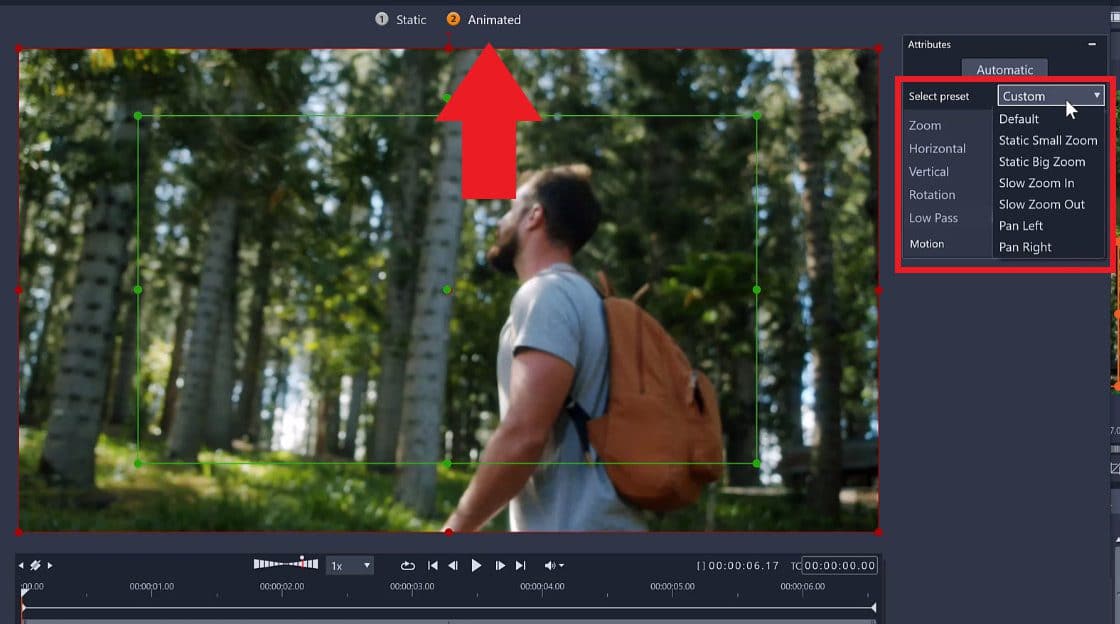Select the Pan Right preset
1120x624 pixels.
point(1025,247)
